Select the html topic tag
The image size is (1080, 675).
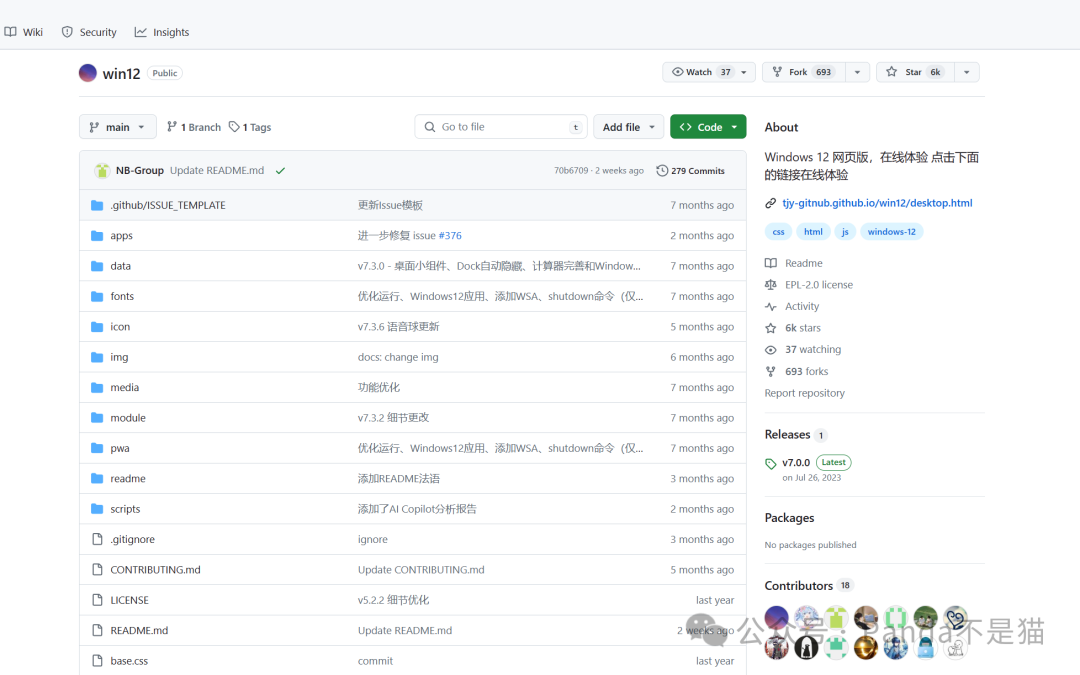coord(813,231)
